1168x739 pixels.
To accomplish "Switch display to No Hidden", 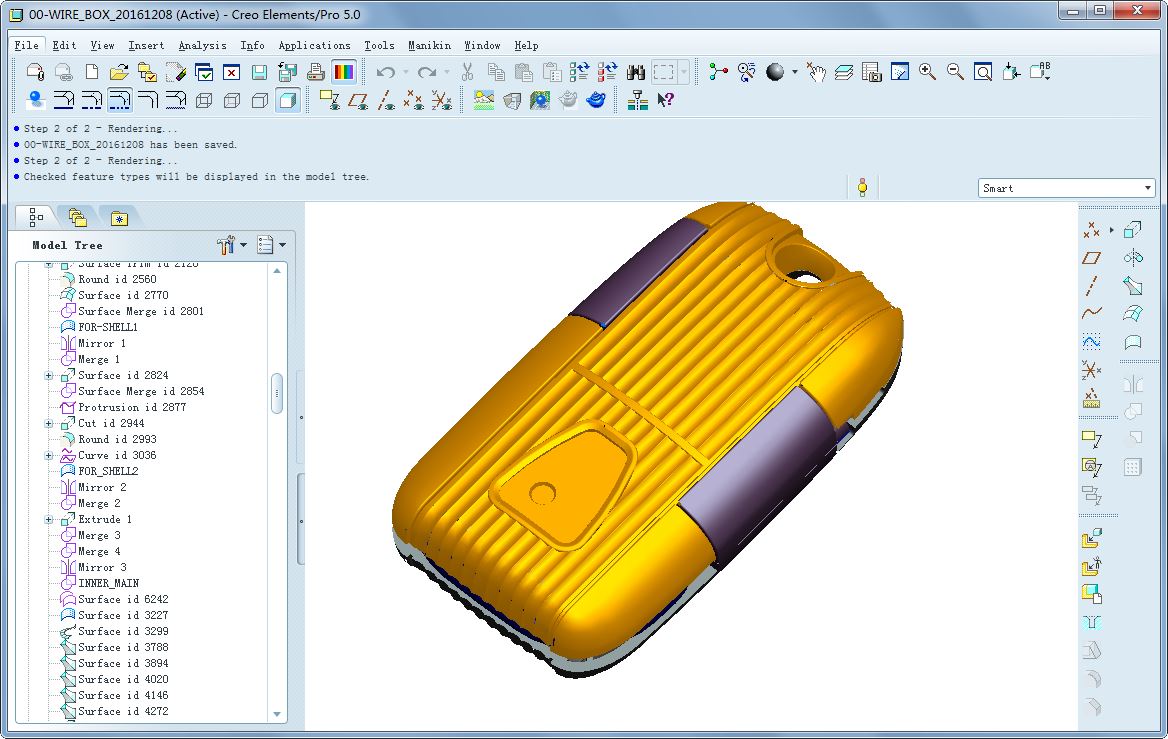I will coord(260,100).
